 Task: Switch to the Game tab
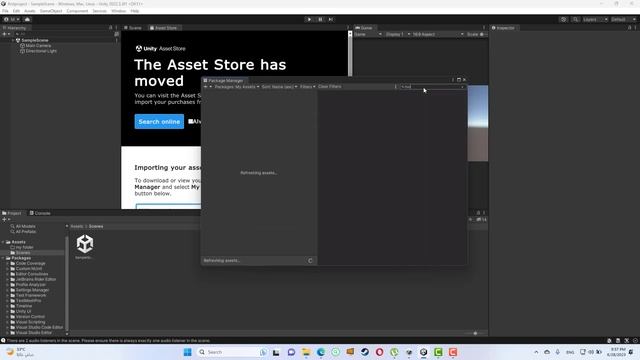pos(364,28)
